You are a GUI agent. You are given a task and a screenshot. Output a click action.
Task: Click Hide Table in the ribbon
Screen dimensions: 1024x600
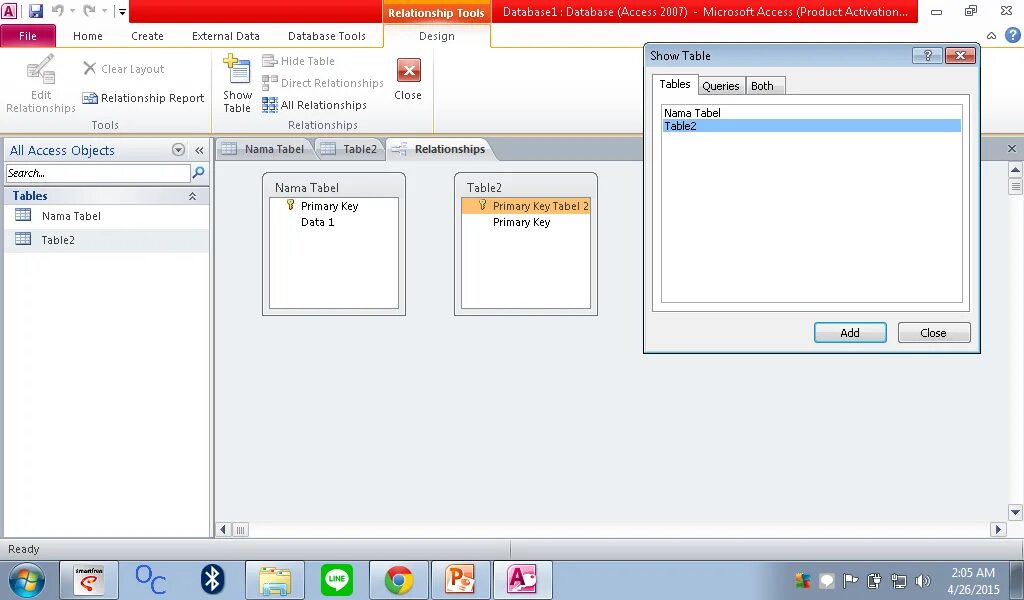[x=298, y=61]
